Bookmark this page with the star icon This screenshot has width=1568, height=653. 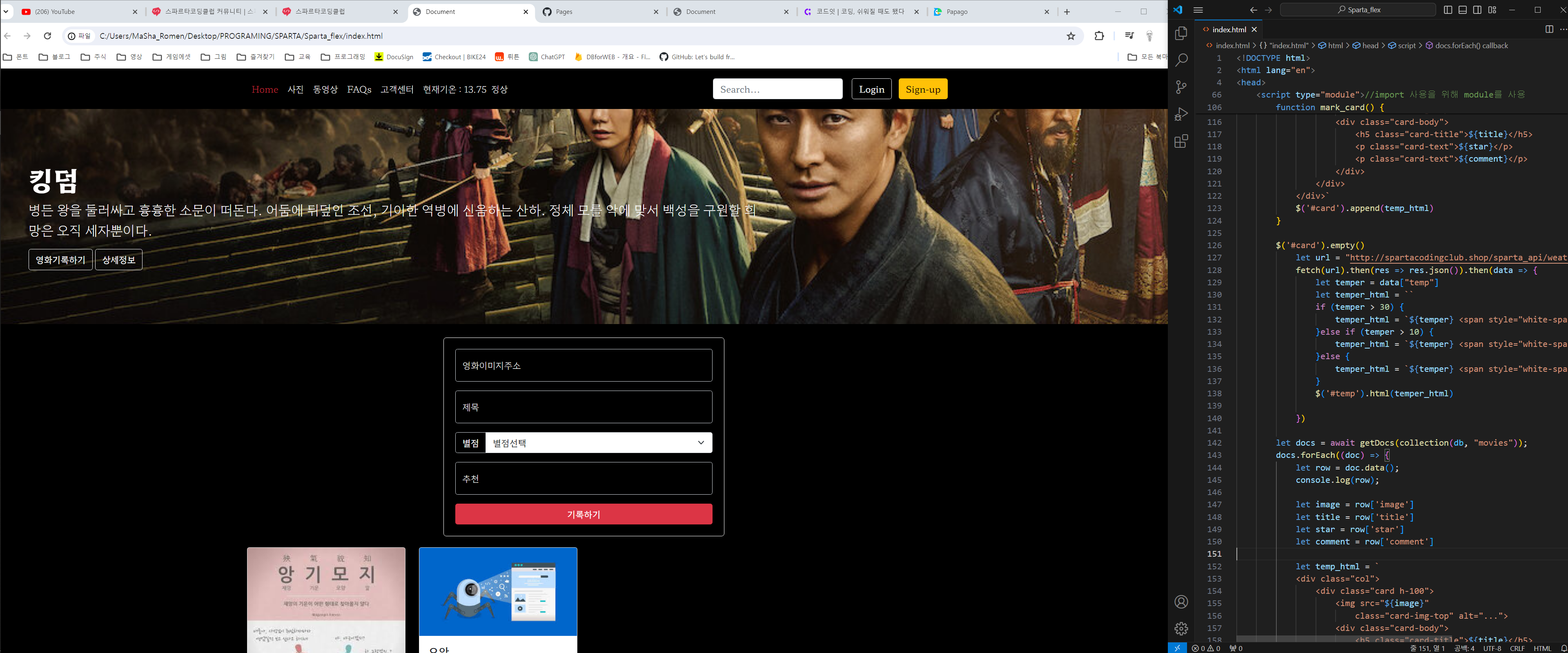coord(1071,36)
